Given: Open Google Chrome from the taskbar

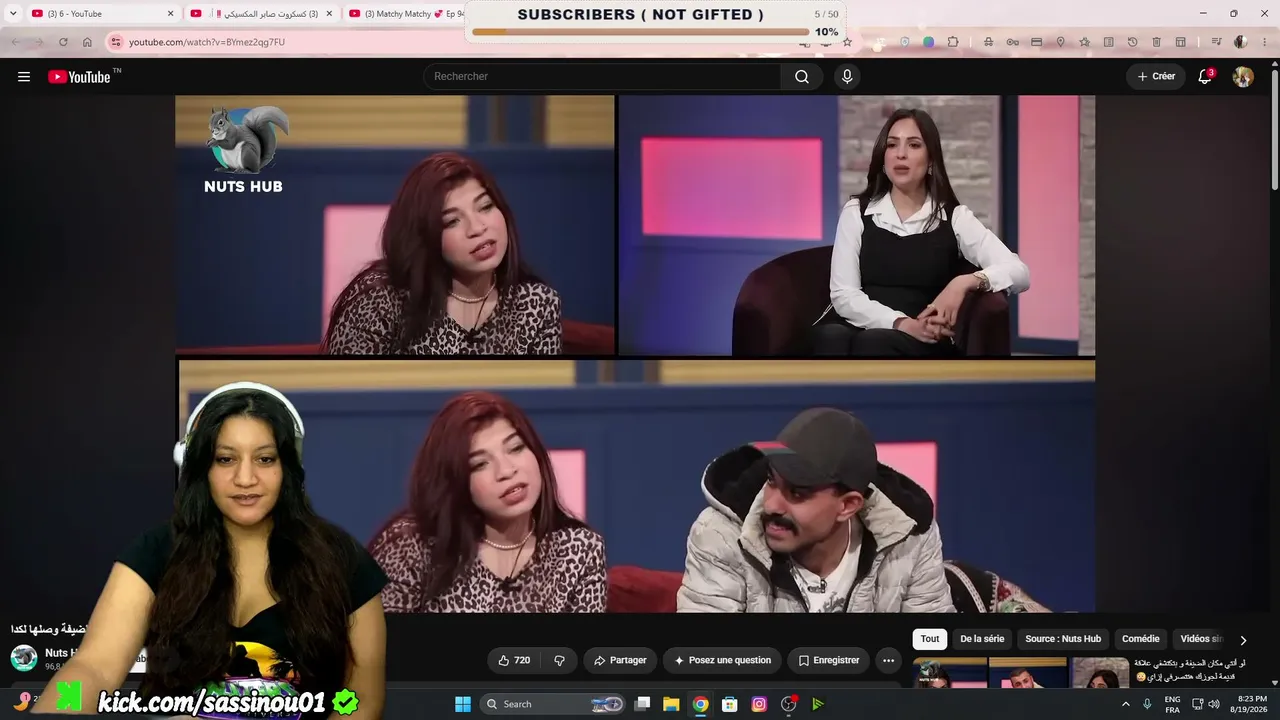Looking at the screenshot, I should coord(700,704).
